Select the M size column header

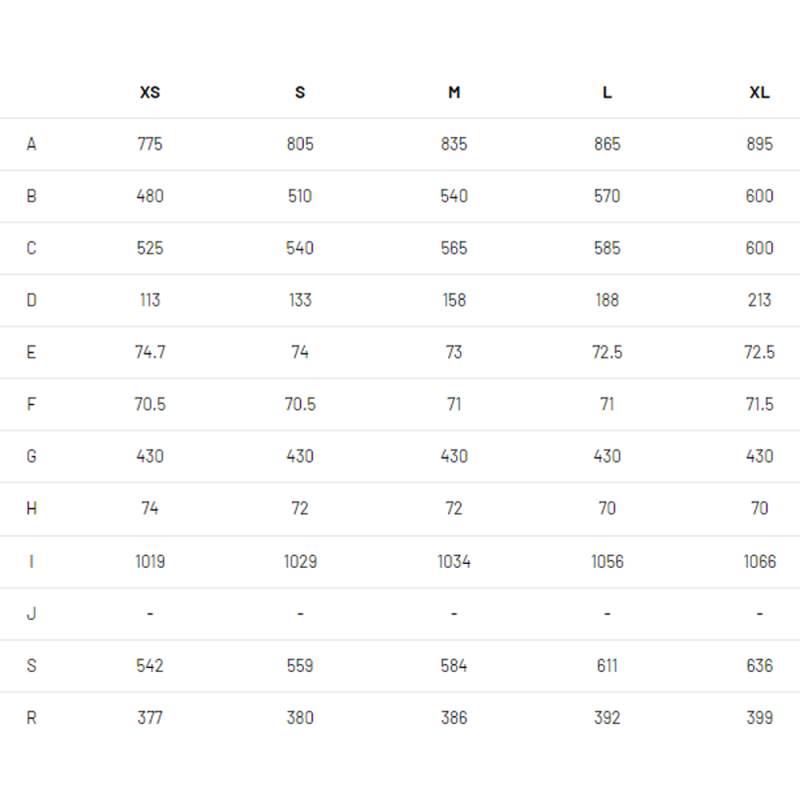(x=454, y=92)
